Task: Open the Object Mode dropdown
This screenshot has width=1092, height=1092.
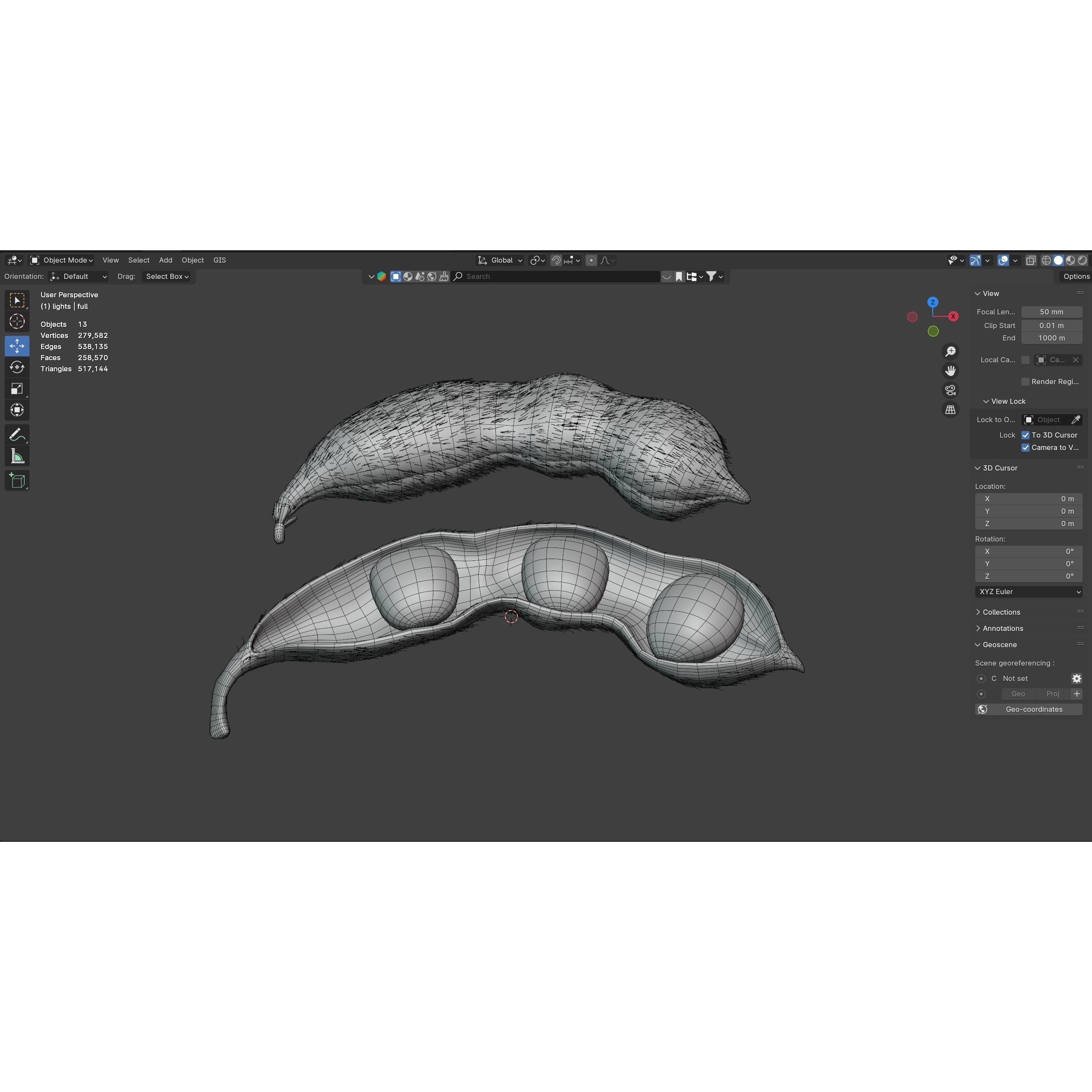Action: [x=61, y=260]
